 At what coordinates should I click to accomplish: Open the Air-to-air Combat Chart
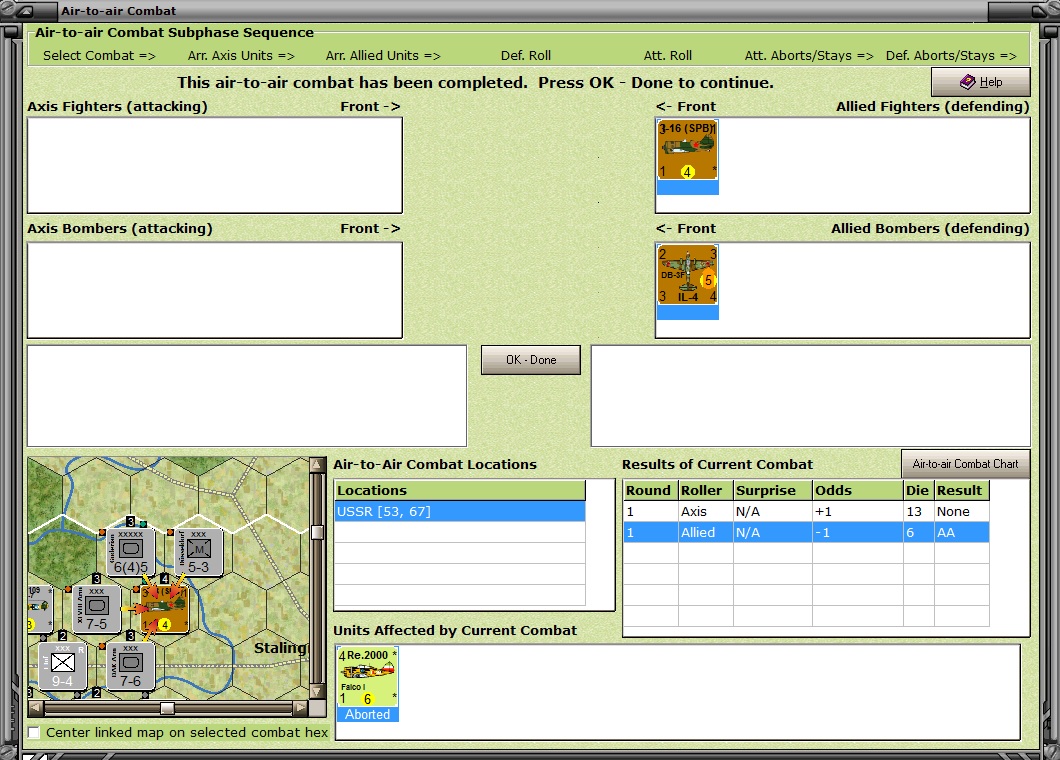click(965, 464)
